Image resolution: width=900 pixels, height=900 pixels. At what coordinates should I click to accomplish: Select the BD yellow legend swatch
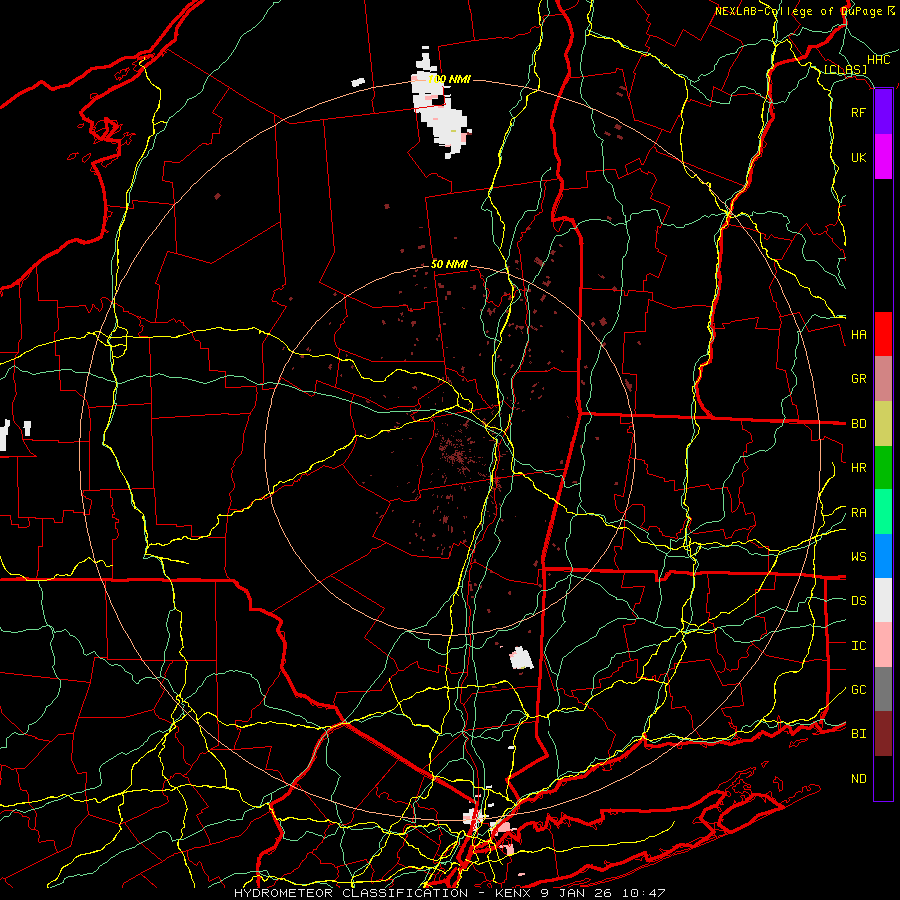point(883,423)
